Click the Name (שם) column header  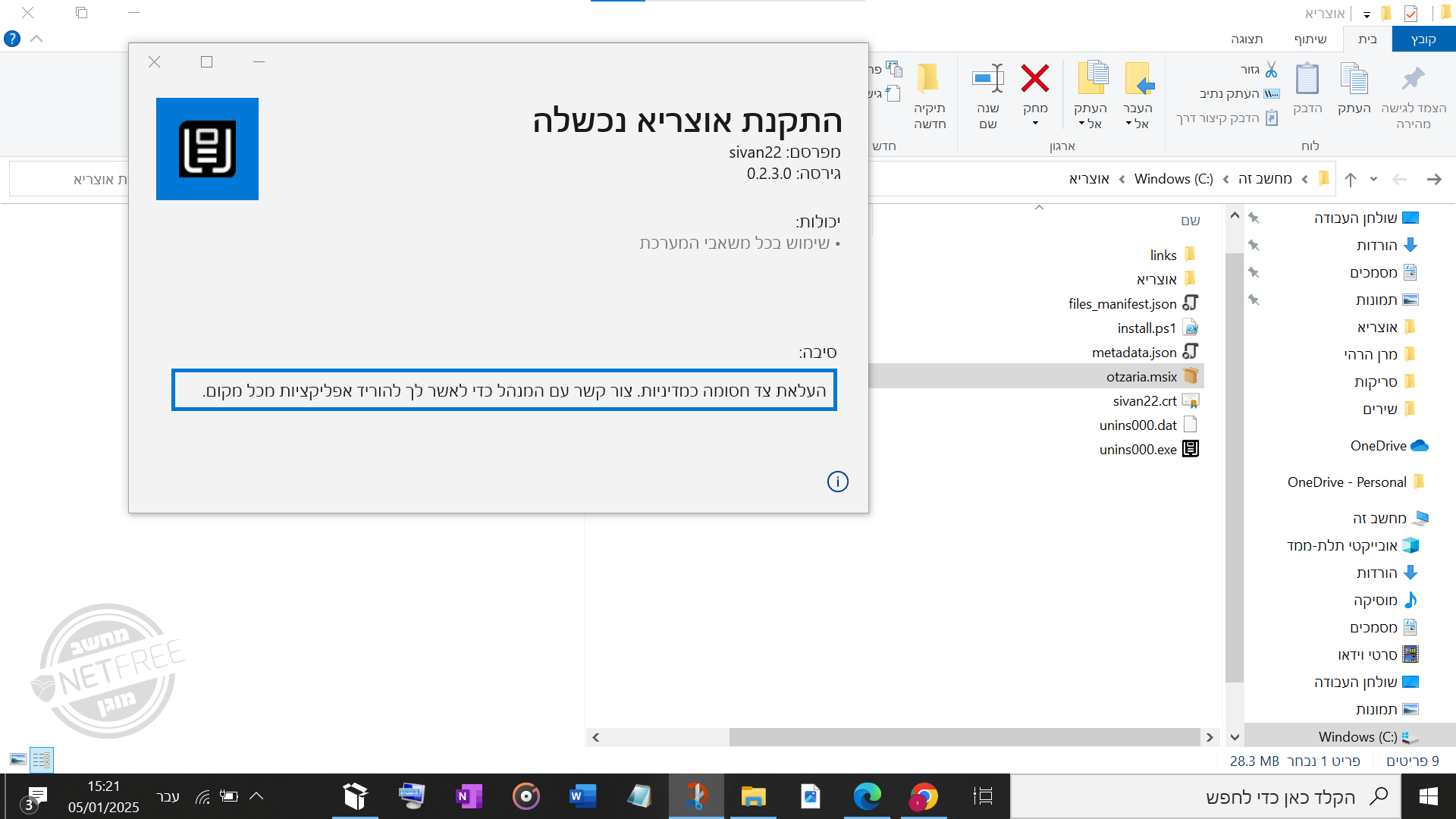1190,221
